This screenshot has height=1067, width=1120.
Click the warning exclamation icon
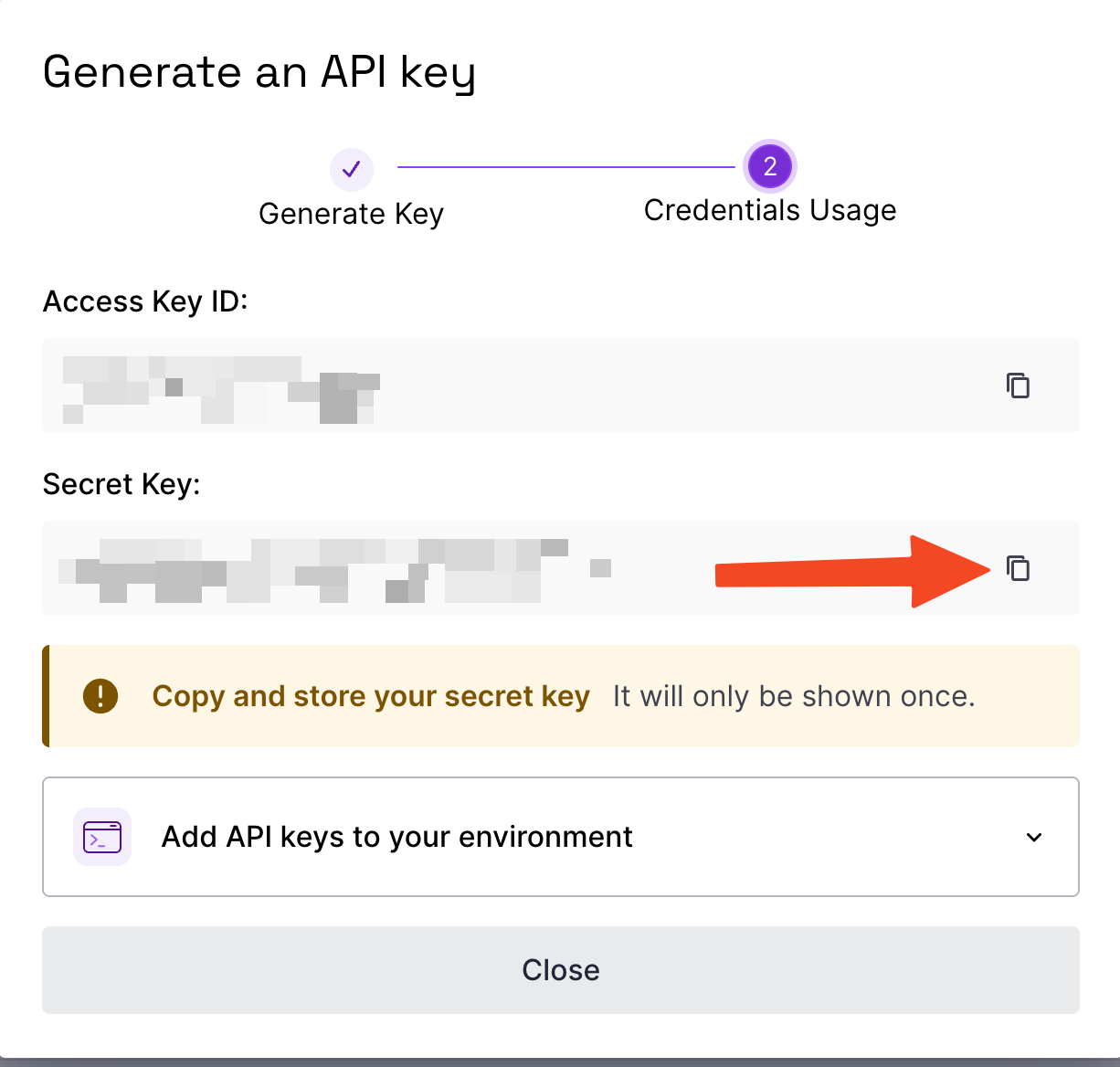pos(100,696)
